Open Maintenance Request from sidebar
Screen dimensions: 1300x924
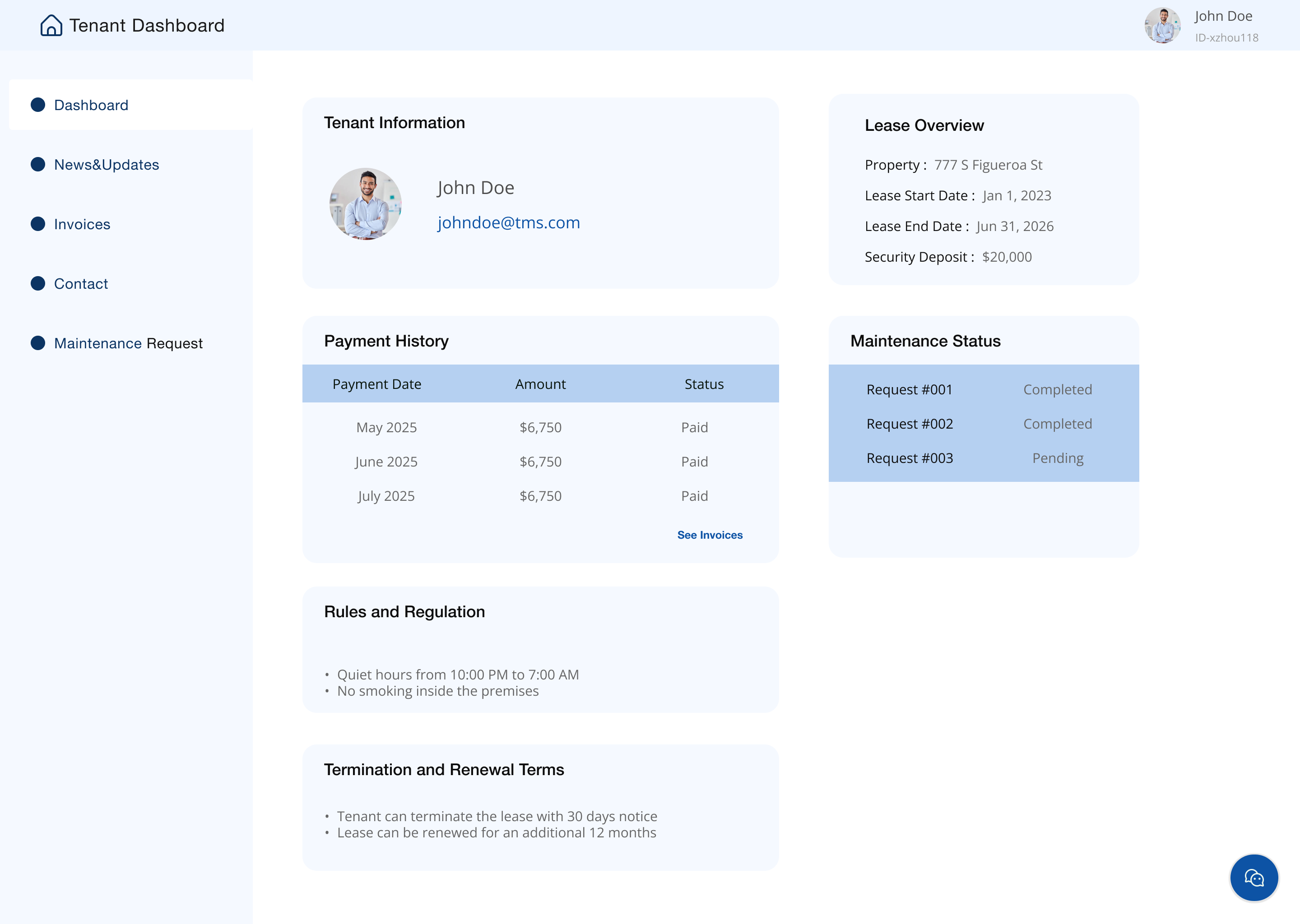(x=128, y=344)
